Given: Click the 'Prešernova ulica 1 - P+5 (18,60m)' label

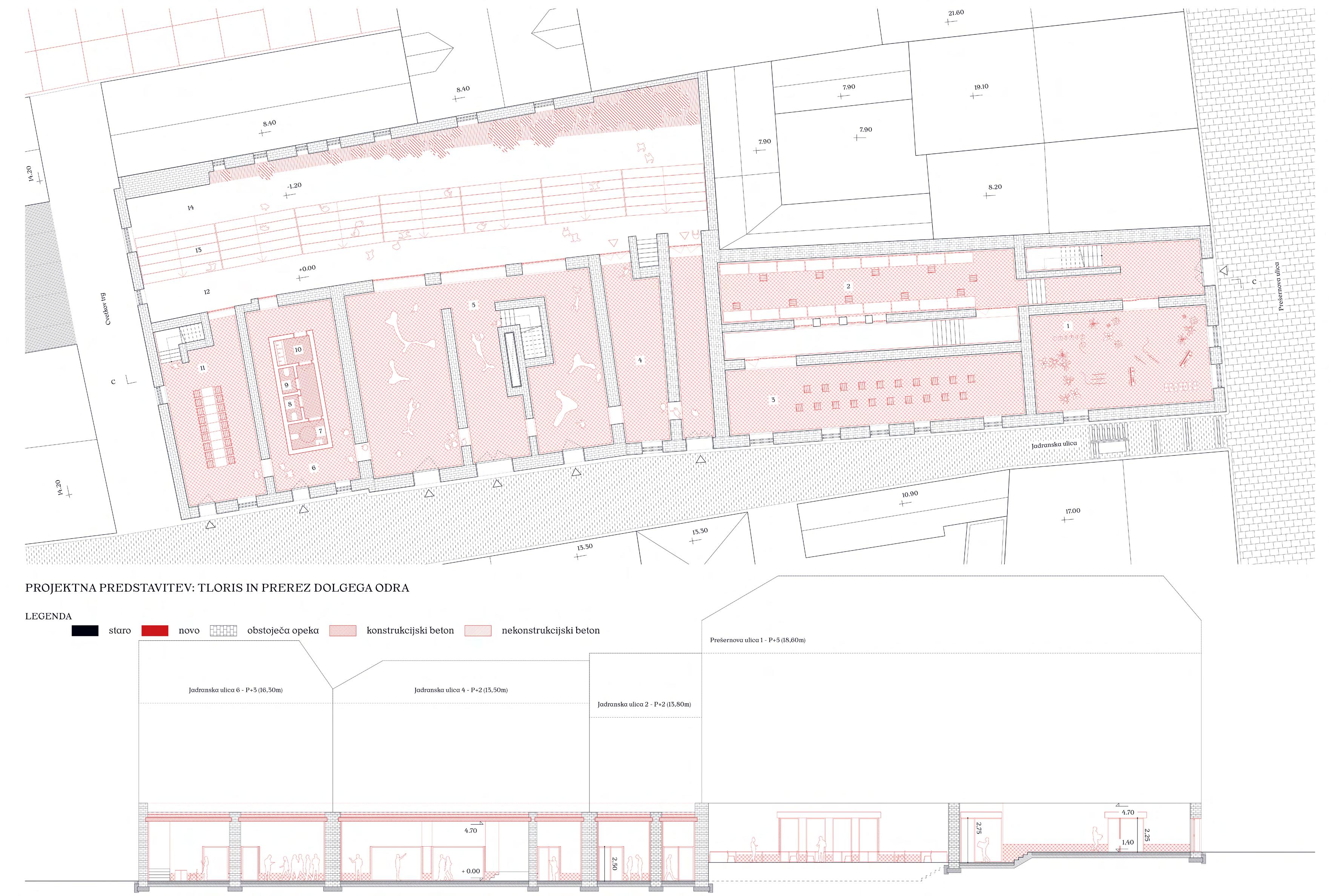Looking at the screenshot, I should click(757, 640).
